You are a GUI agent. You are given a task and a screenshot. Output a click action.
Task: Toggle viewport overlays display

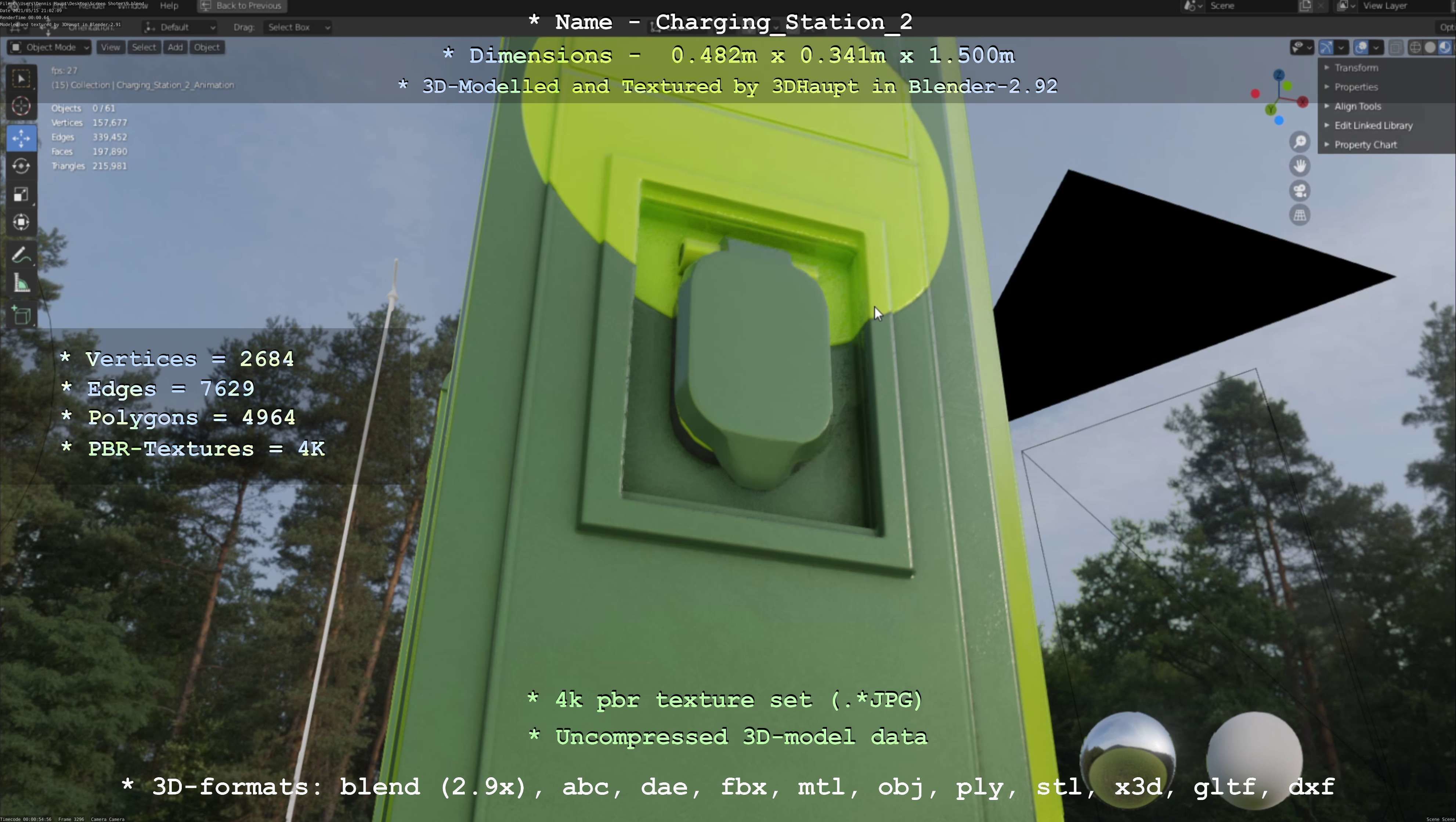coord(1361,47)
